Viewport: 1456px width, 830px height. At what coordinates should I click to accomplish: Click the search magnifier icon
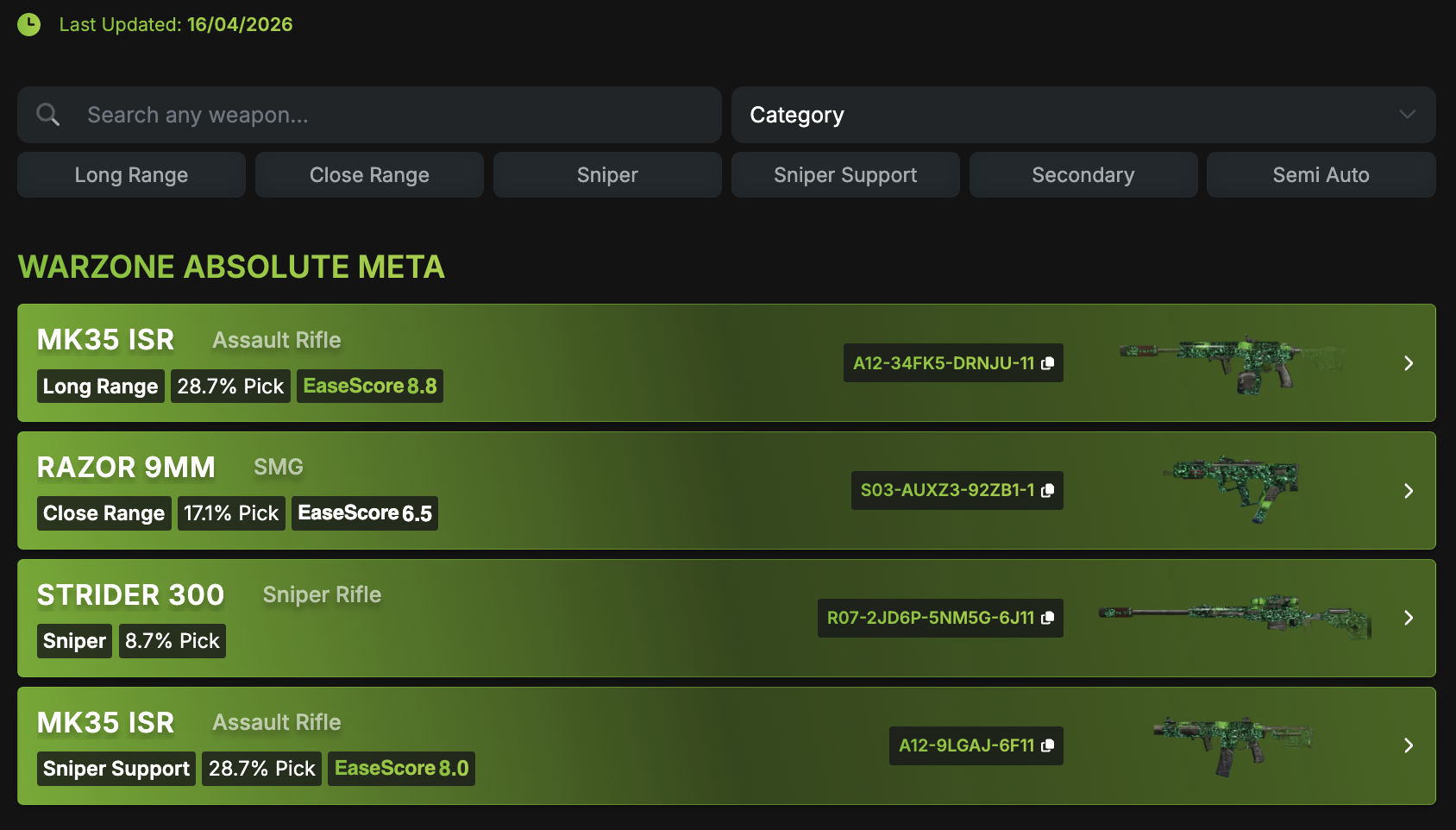pos(48,115)
